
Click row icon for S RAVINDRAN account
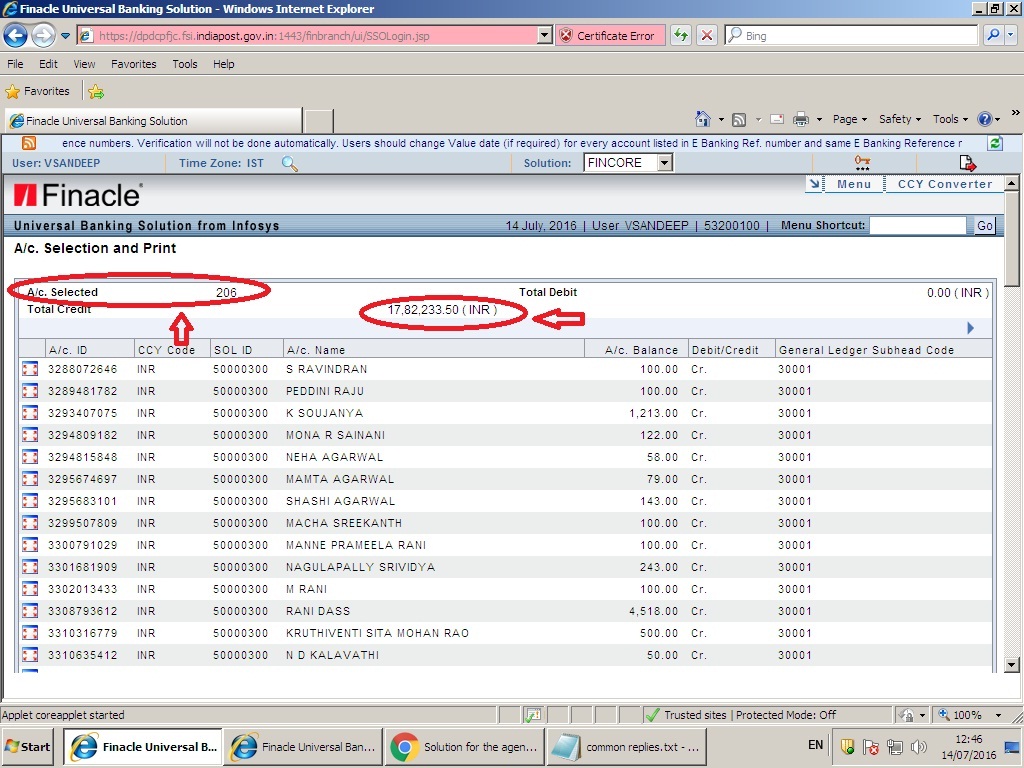29,369
